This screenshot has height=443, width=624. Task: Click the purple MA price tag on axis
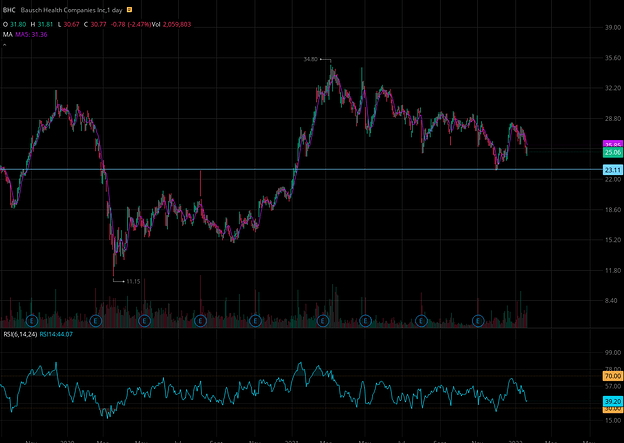[x=613, y=144]
